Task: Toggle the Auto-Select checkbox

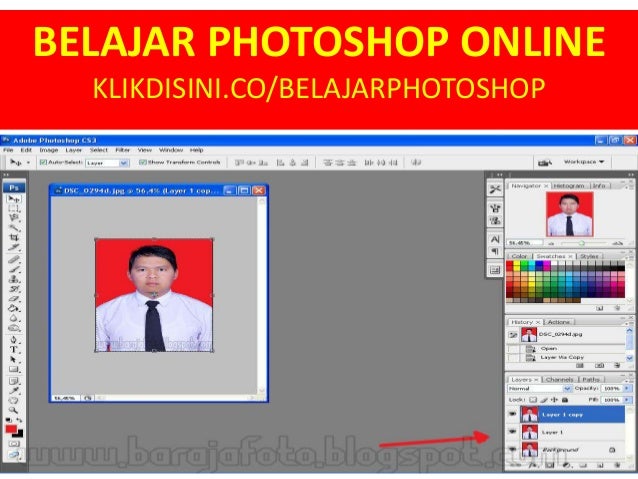Action: [43, 162]
